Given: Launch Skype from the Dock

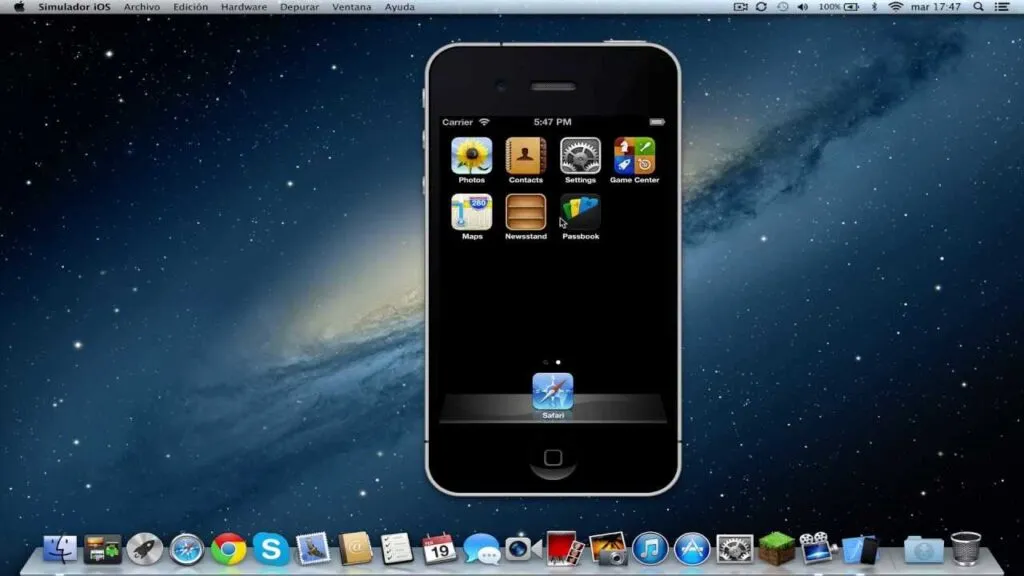Looking at the screenshot, I should [x=270, y=549].
